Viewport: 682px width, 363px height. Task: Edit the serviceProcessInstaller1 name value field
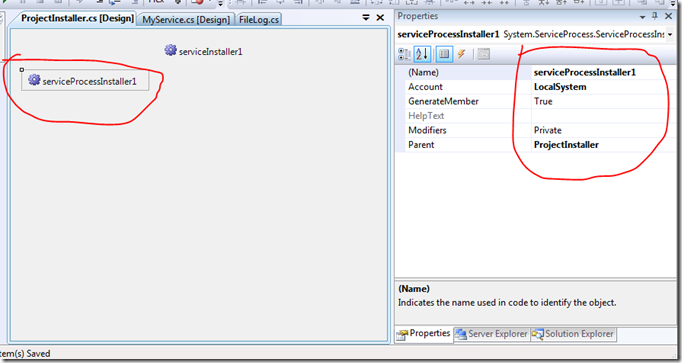604,72
